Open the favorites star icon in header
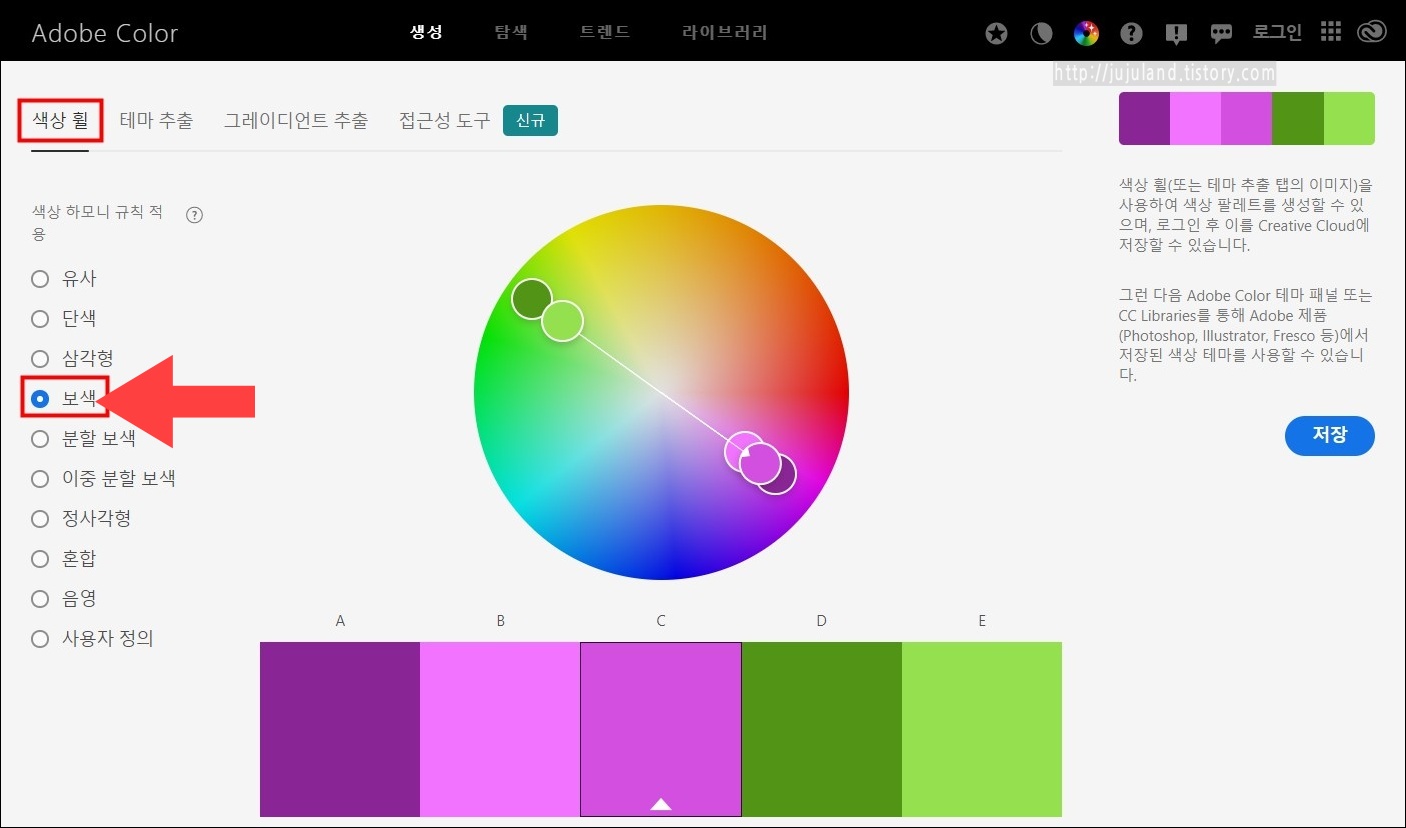 (x=996, y=34)
